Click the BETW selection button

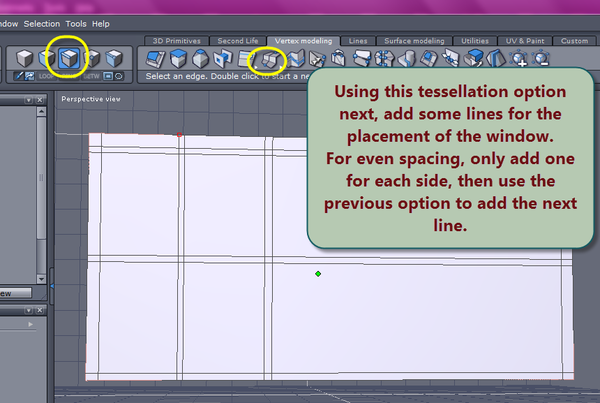click(x=91, y=77)
